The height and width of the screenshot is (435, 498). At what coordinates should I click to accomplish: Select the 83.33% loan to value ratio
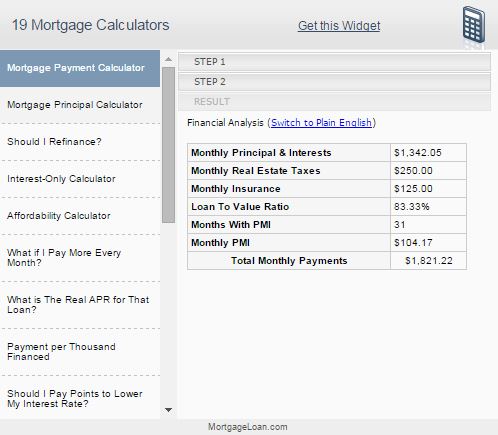(412, 207)
